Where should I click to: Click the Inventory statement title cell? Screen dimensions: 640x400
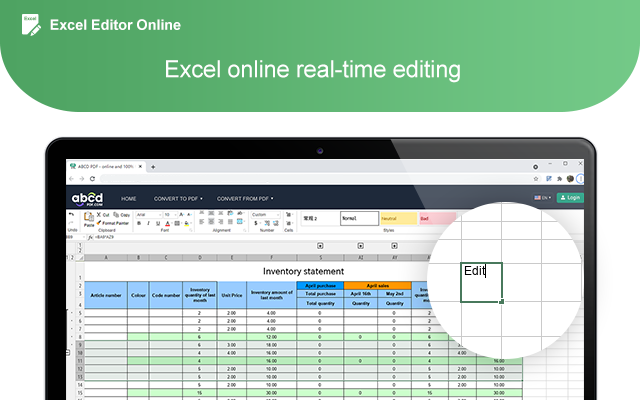303,271
